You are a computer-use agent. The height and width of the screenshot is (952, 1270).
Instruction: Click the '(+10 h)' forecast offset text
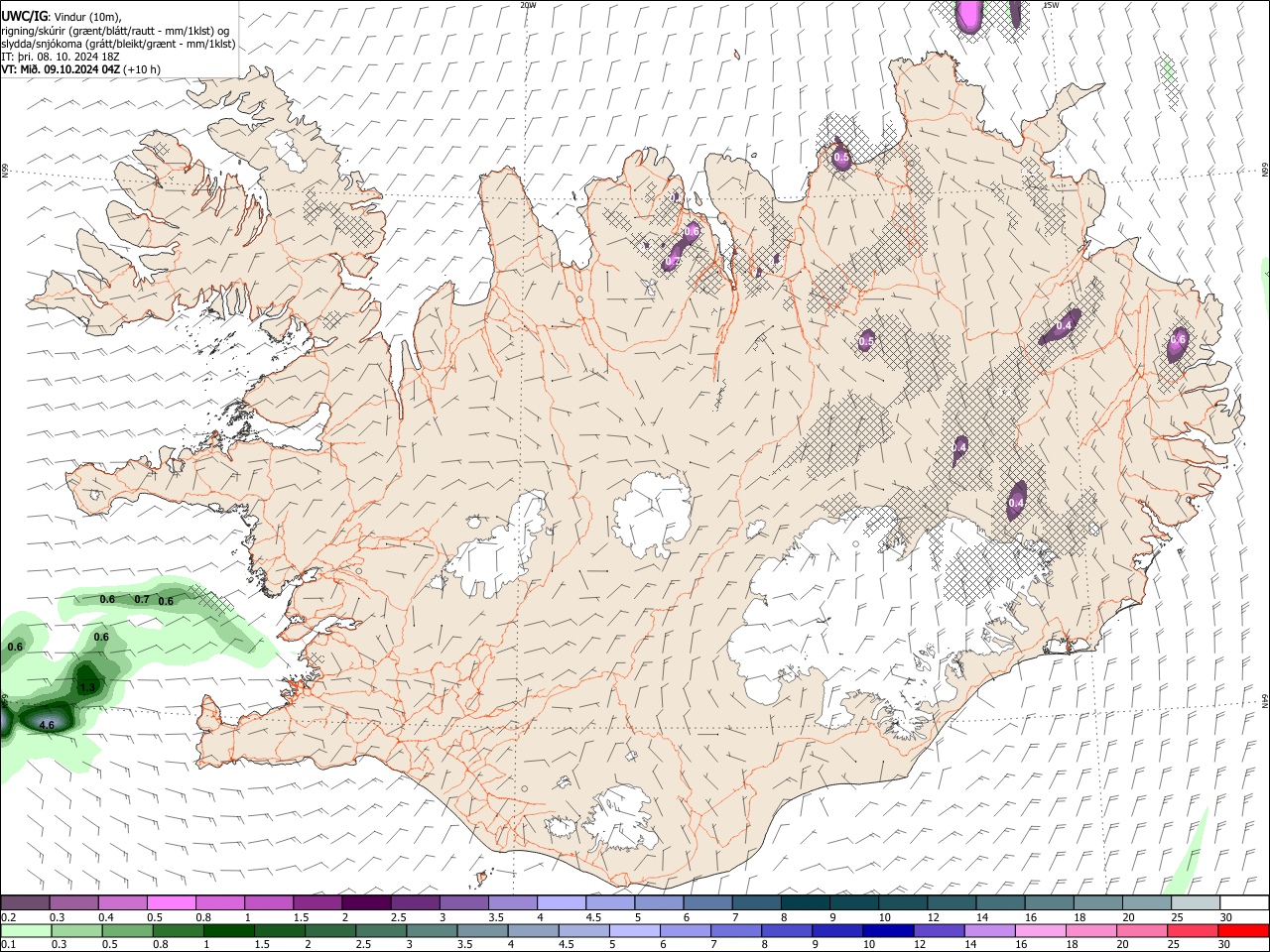pyautogui.click(x=143, y=69)
